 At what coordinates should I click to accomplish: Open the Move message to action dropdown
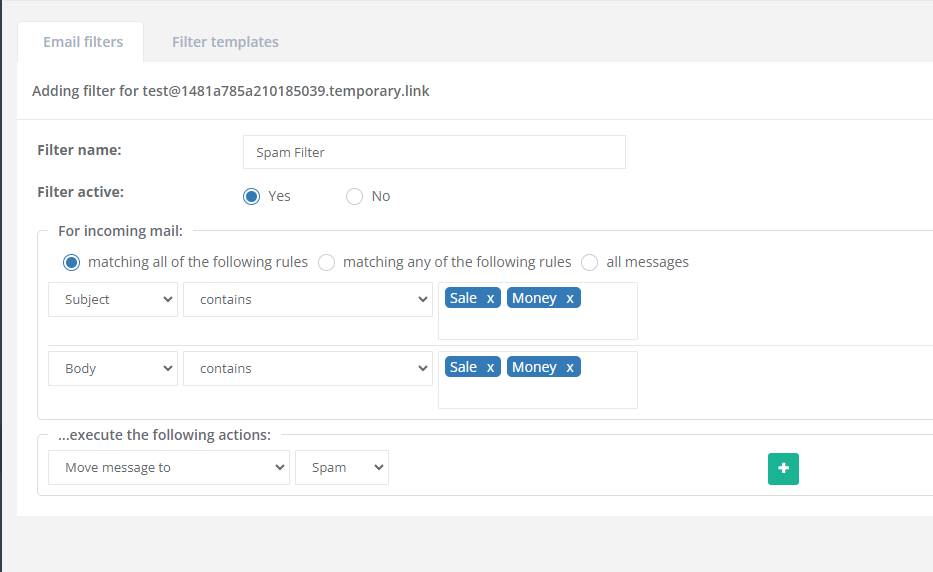tap(168, 467)
